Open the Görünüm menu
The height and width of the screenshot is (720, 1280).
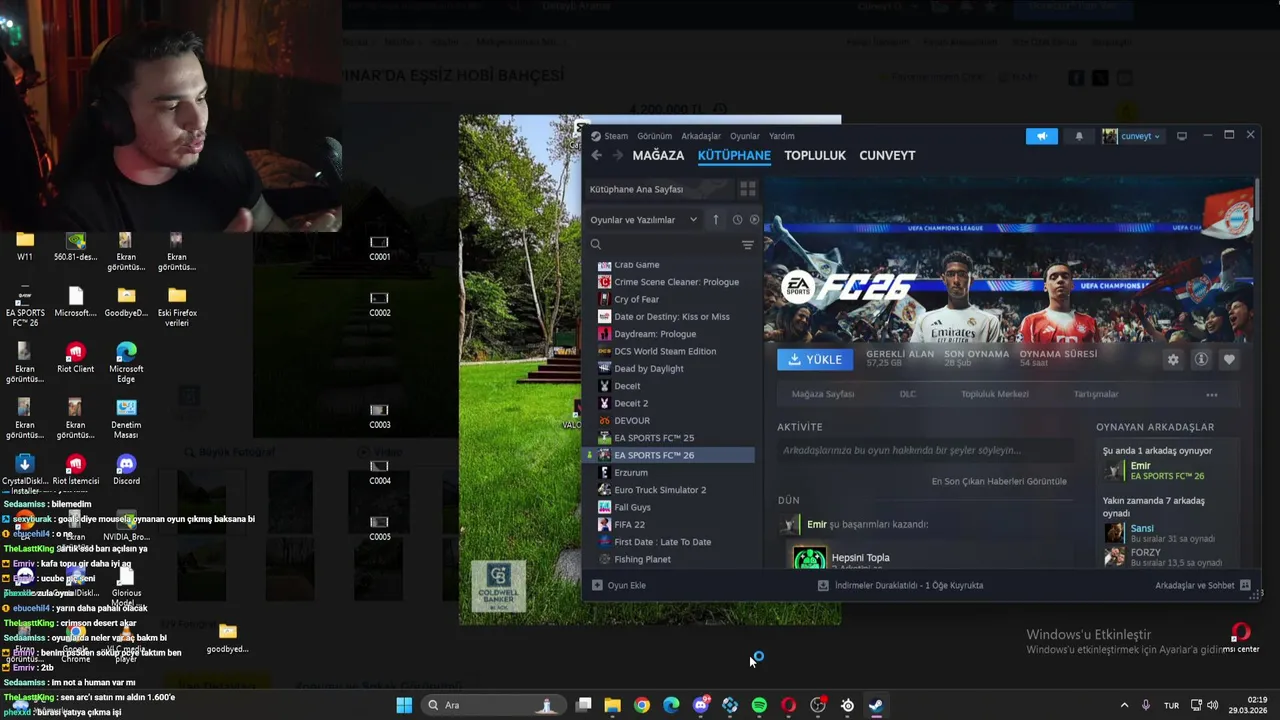[654, 136]
